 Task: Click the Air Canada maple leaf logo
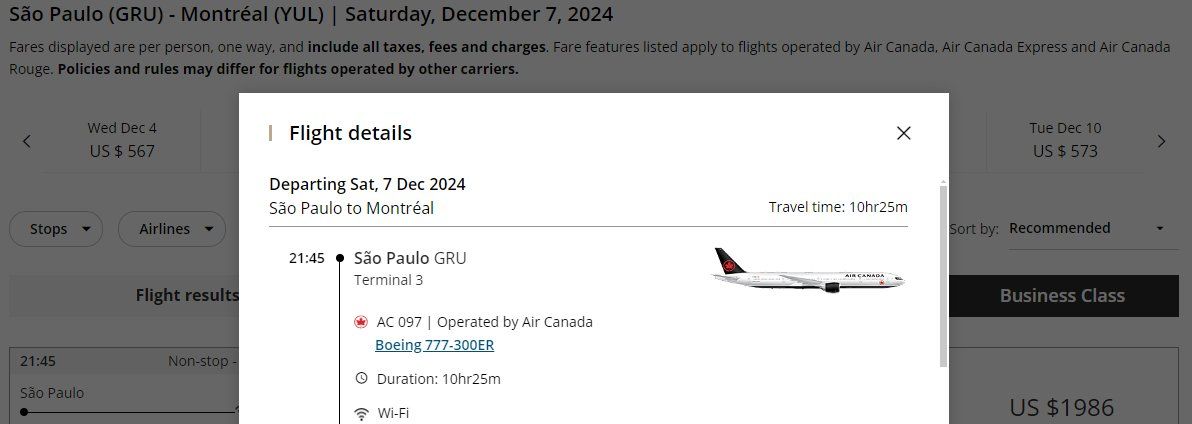361,322
